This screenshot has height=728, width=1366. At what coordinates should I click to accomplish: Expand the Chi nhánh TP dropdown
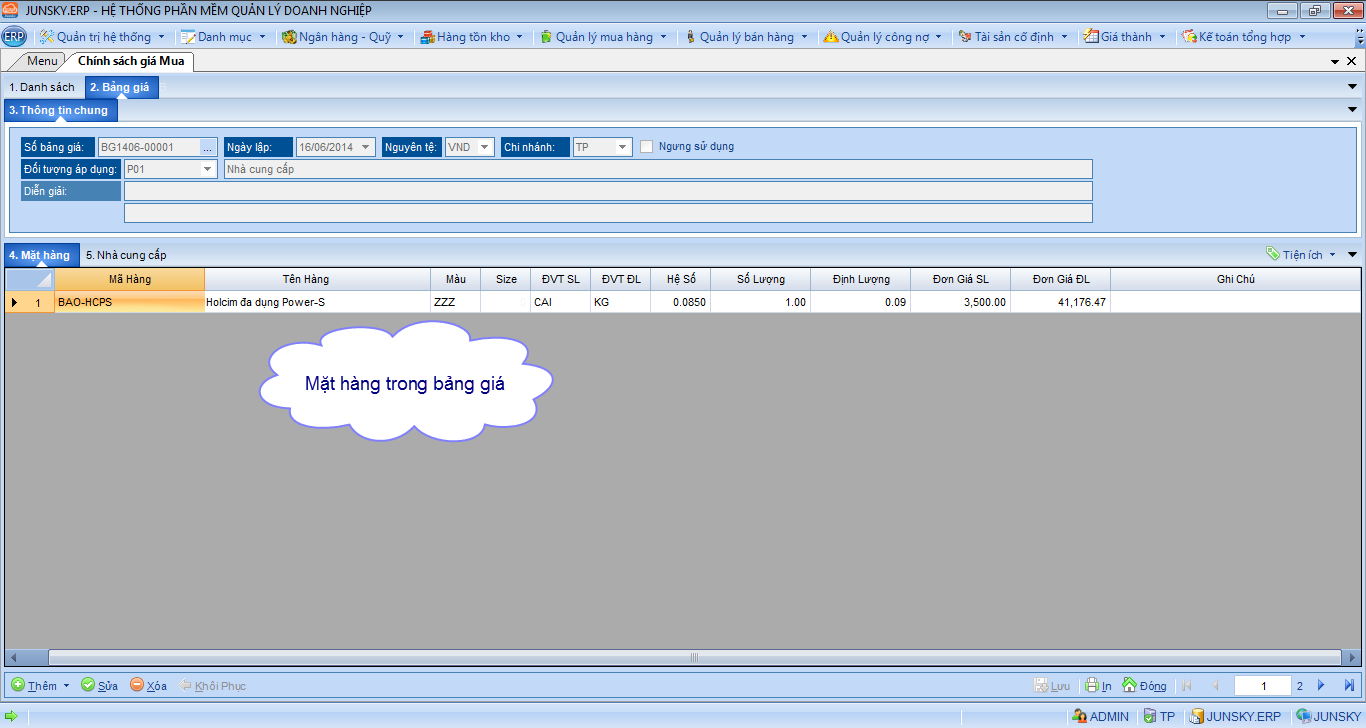622,147
